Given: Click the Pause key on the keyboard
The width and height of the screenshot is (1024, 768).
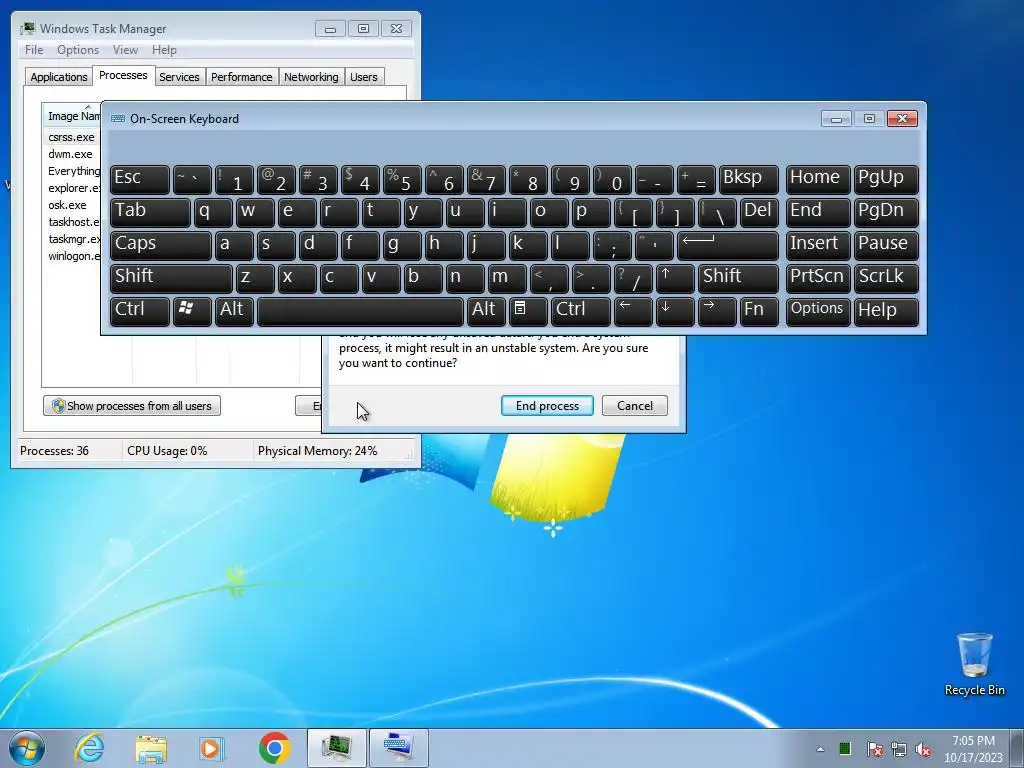Looking at the screenshot, I should [886, 245].
